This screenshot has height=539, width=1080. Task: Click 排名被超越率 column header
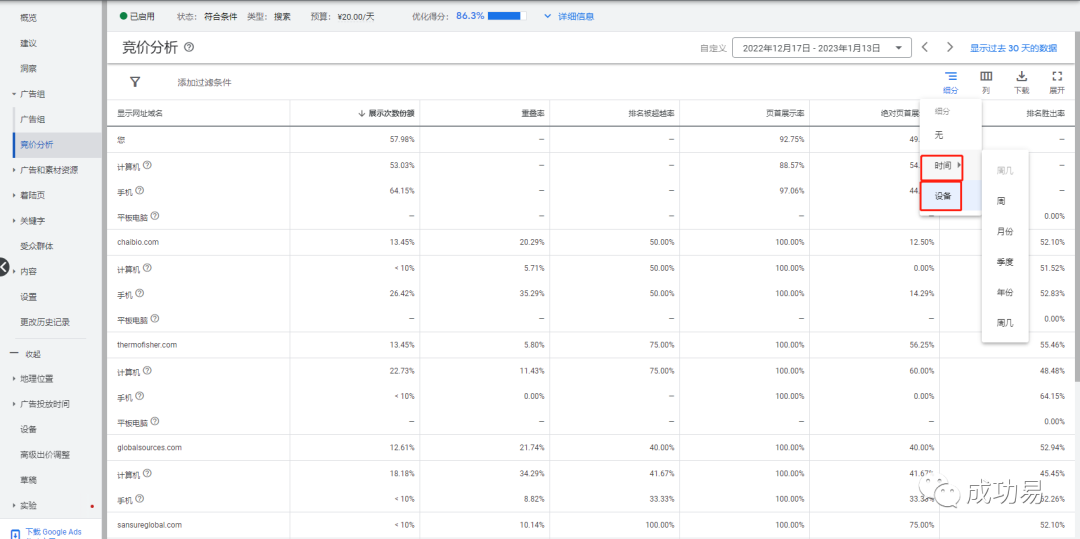[x=651, y=113]
